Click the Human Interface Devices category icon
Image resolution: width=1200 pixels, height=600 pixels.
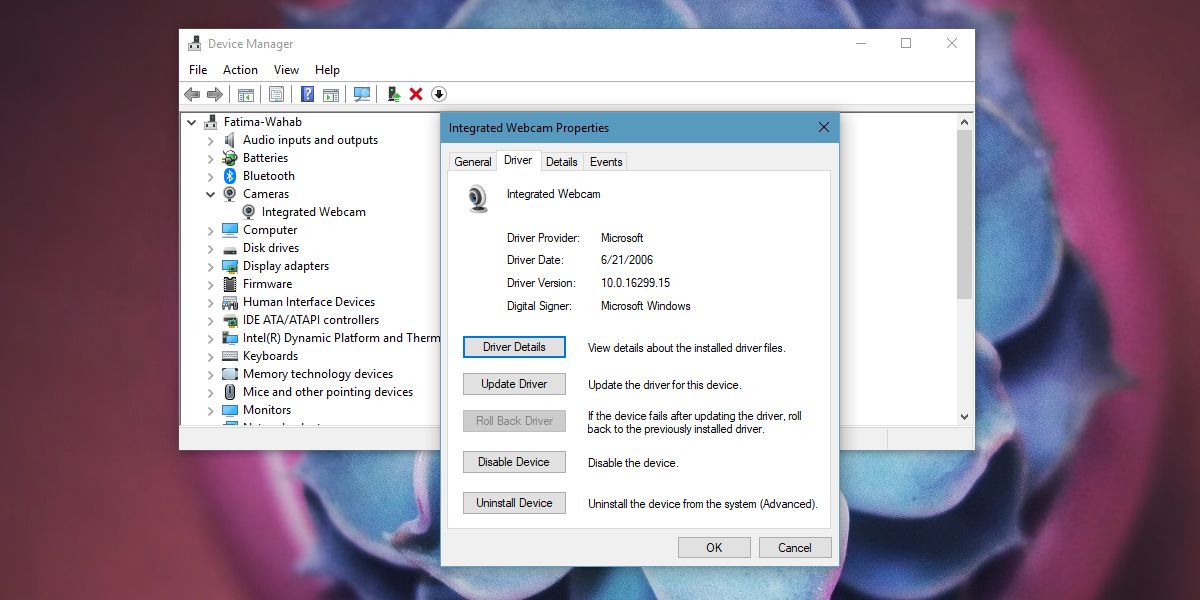230,302
